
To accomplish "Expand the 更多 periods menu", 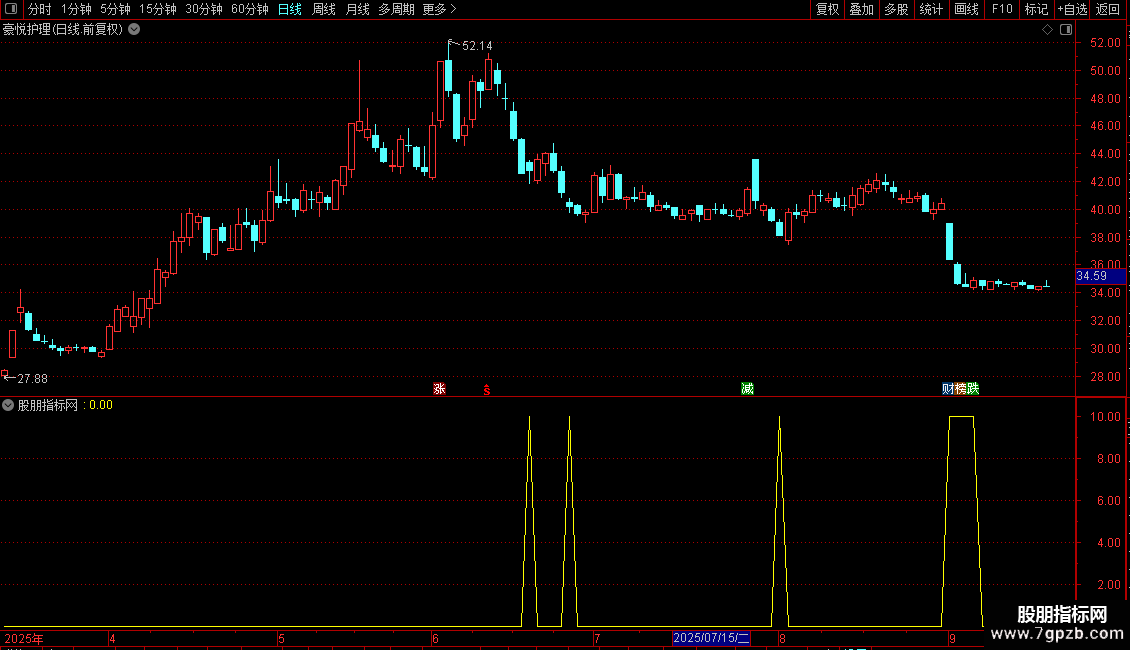I will [439, 9].
